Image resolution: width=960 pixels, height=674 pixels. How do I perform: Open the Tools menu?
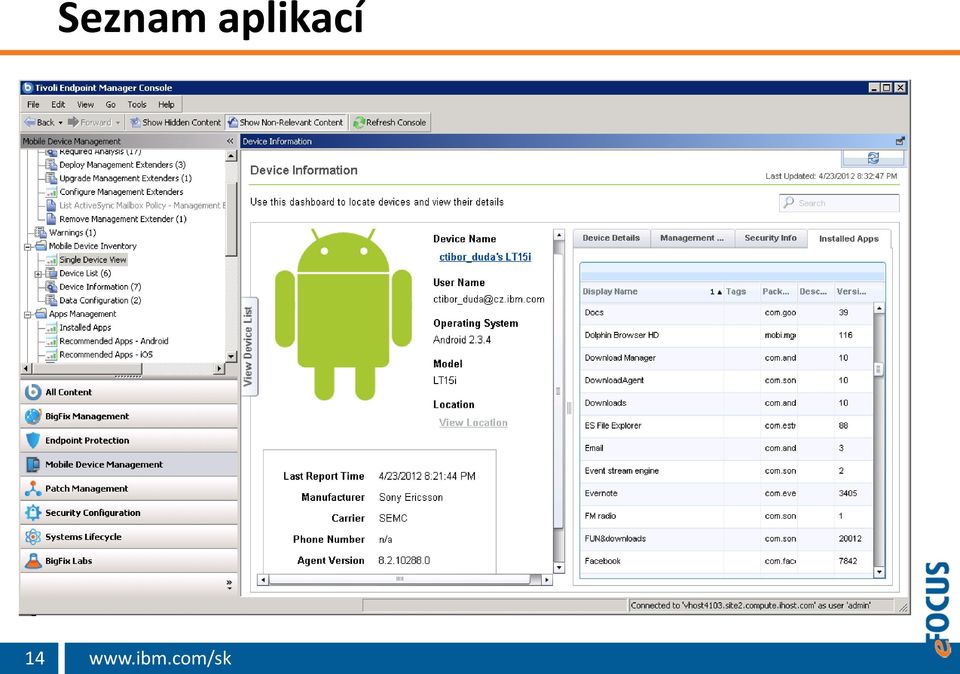(x=137, y=105)
